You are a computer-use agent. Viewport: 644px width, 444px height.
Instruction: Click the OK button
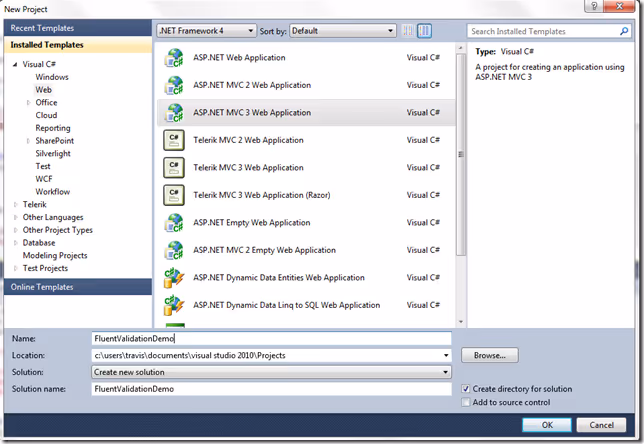point(547,425)
